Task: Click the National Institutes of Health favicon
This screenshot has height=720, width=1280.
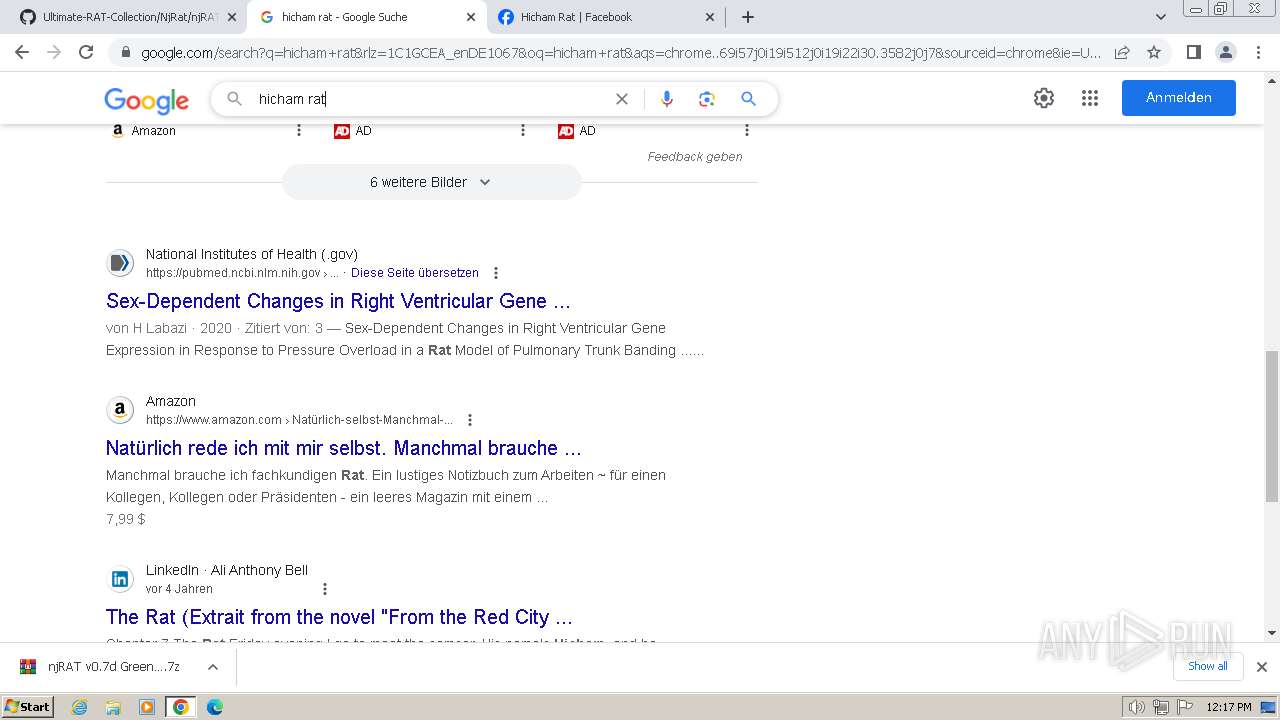Action: (120, 263)
